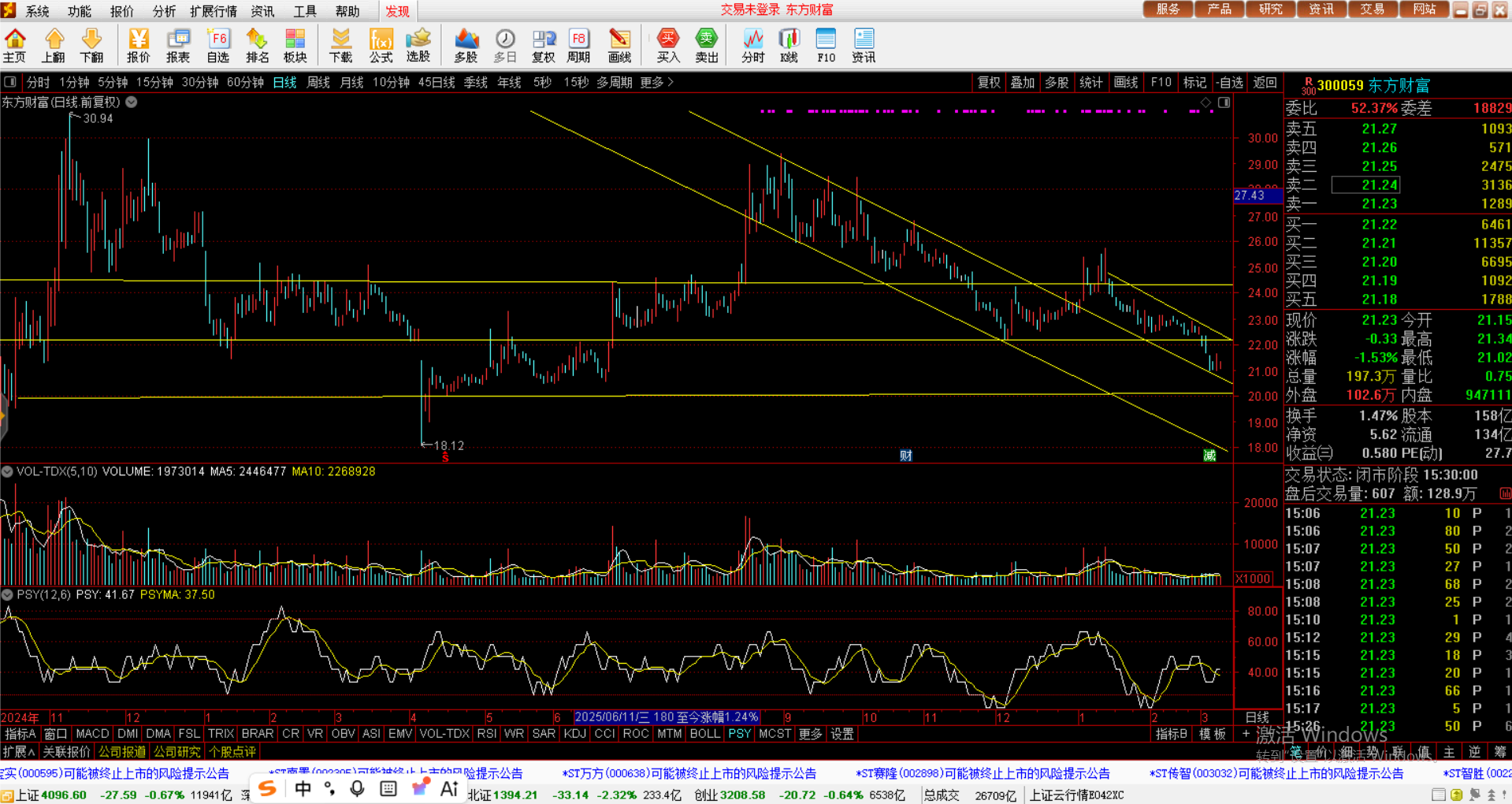
Task: Open 更多 indicators list at bottom
Action: (810, 734)
